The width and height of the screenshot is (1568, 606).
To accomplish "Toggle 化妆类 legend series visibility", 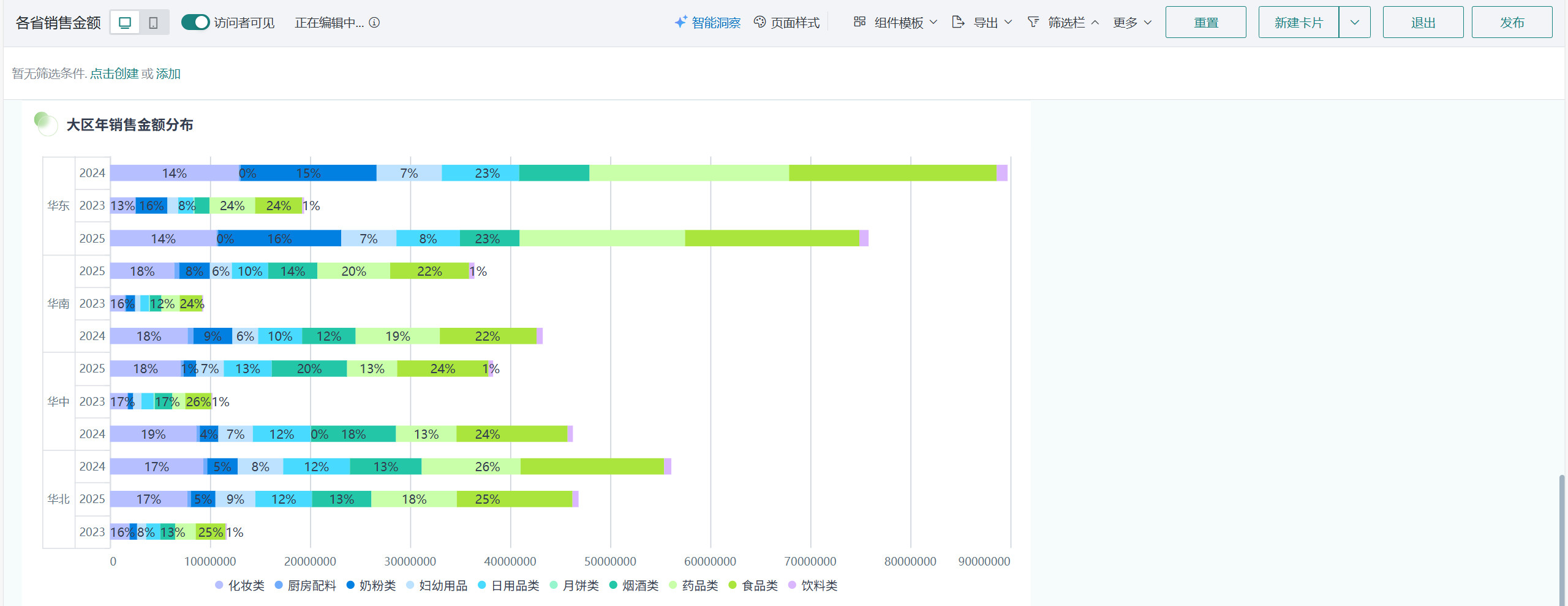I will tap(240, 586).
